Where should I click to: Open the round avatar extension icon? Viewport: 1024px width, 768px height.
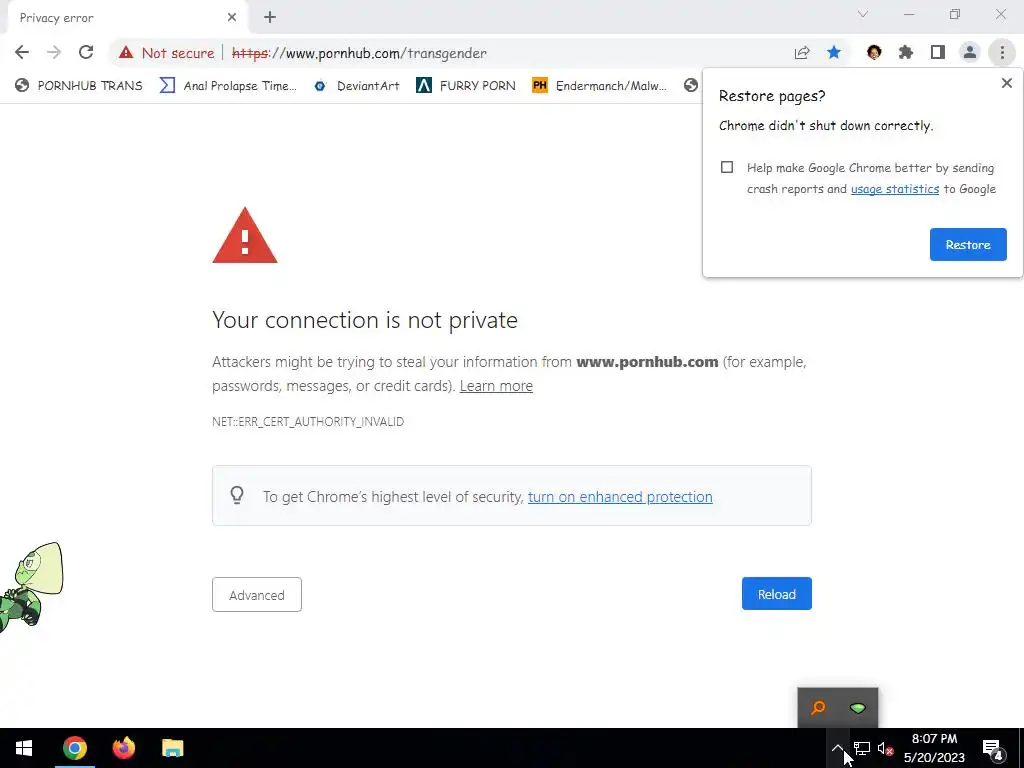coord(874,52)
